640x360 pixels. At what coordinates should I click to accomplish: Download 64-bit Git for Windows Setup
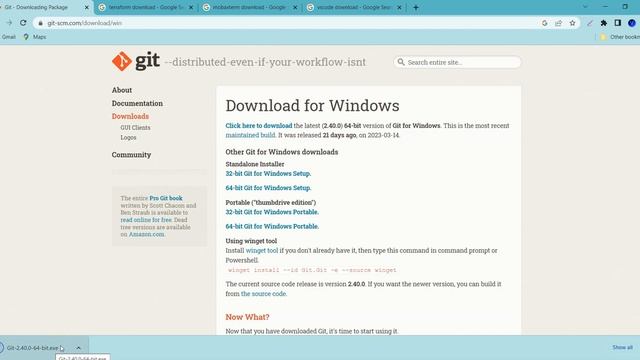[268, 188]
